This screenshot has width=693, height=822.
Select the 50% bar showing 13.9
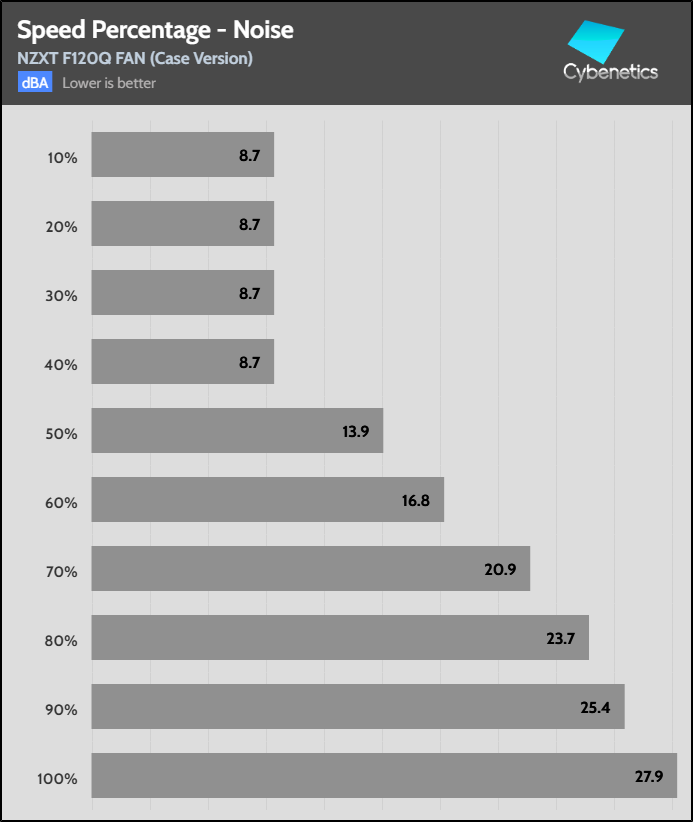237,431
